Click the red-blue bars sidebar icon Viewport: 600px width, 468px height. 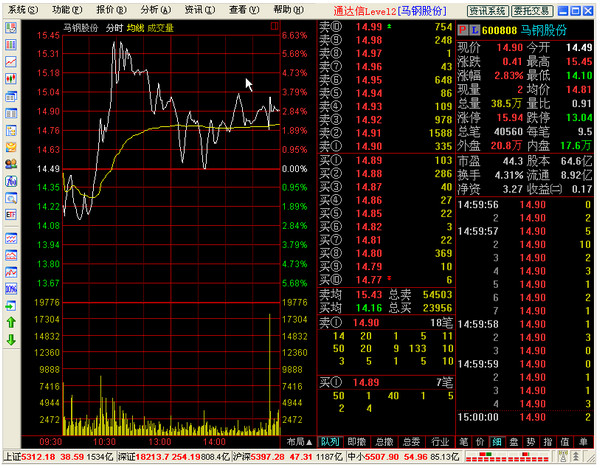point(11,45)
